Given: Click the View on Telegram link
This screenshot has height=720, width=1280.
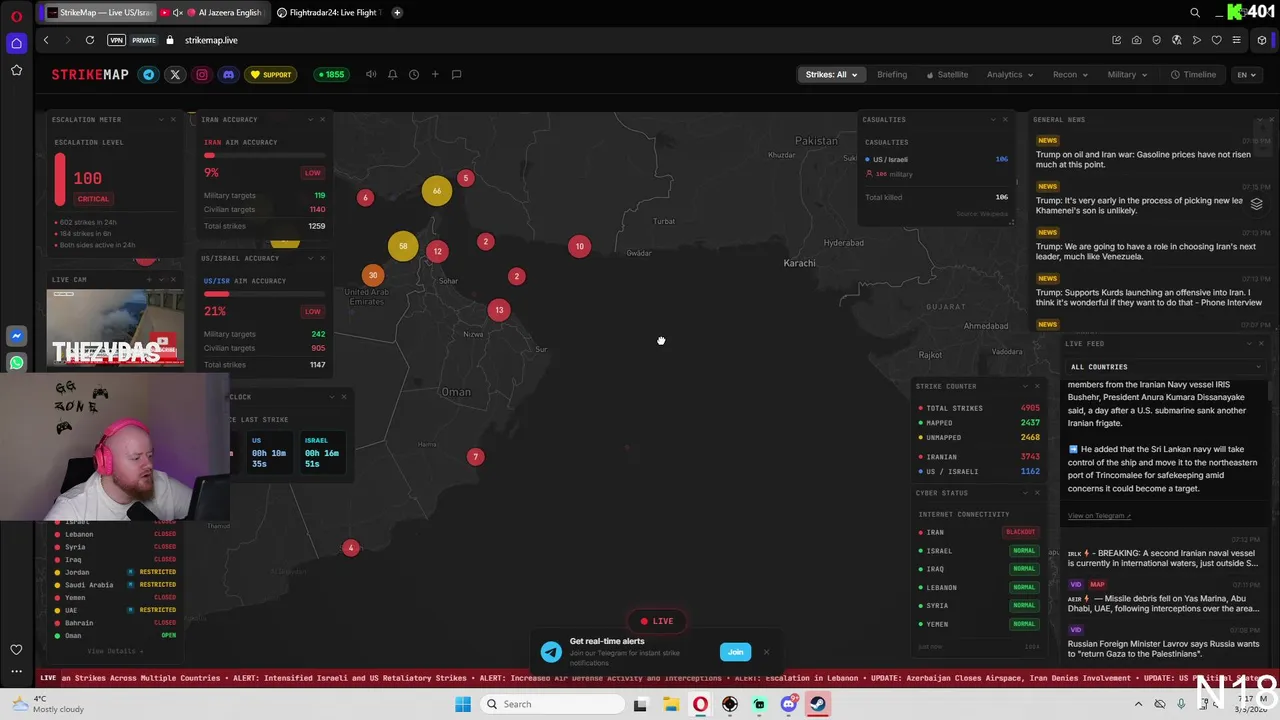Looking at the screenshot, I should coord(1099,516).
